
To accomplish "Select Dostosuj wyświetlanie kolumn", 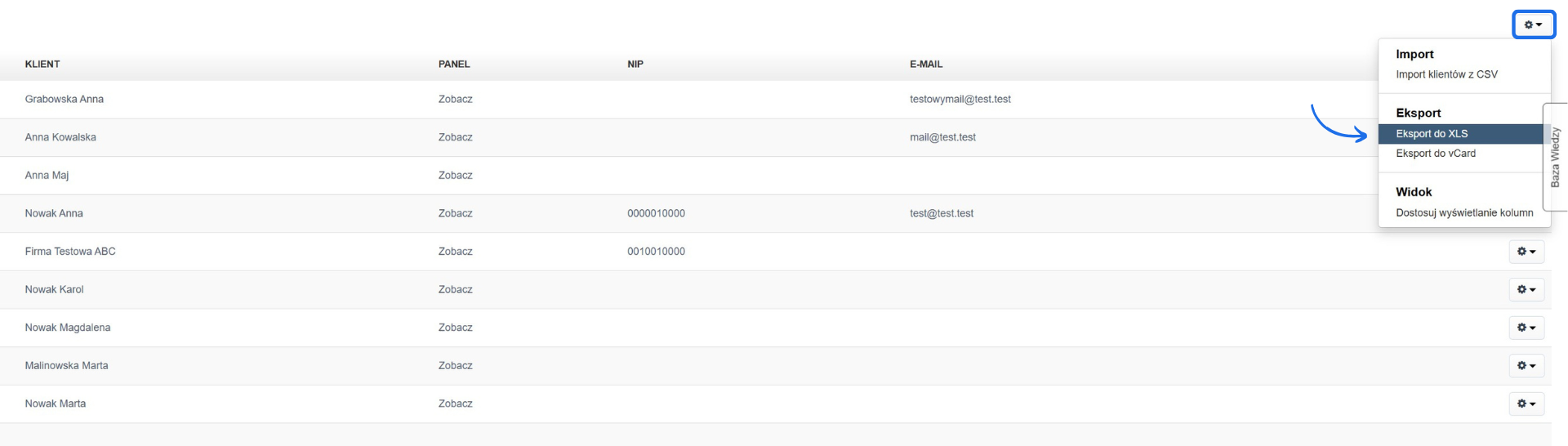I will coord(1464,213).
